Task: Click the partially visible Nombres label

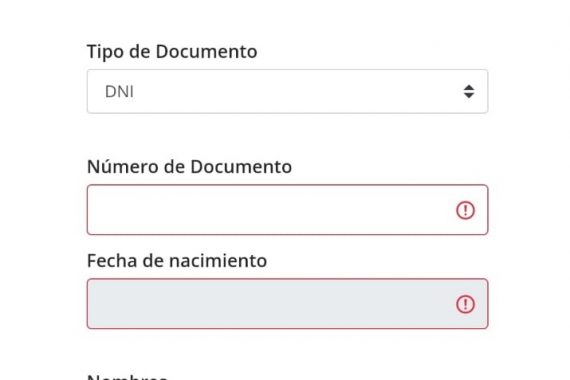Action: 127,376
